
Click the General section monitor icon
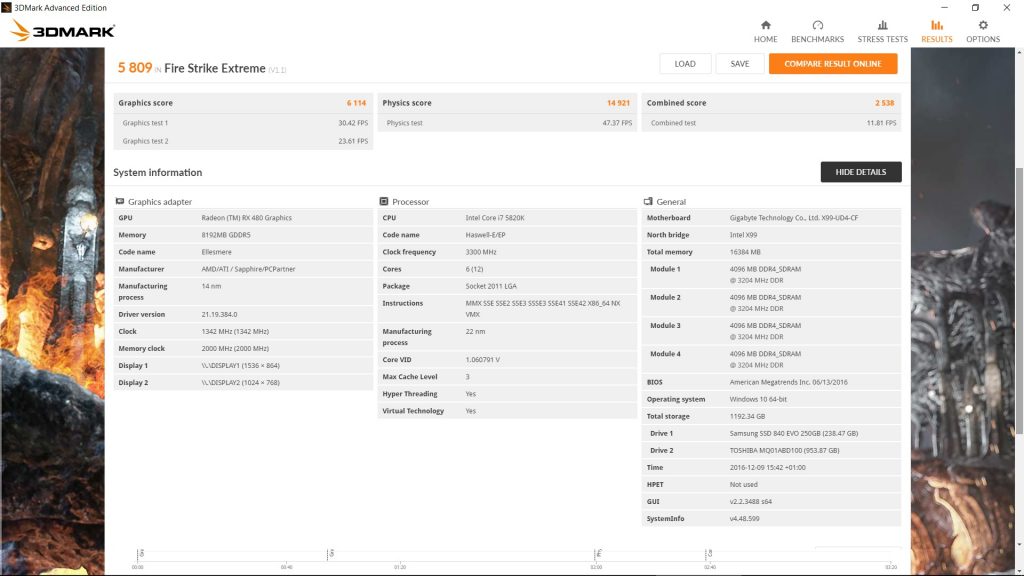point(648,201)
